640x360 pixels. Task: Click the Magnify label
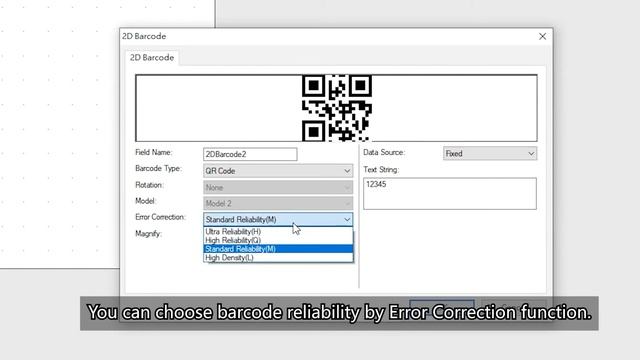click(149, 234)
